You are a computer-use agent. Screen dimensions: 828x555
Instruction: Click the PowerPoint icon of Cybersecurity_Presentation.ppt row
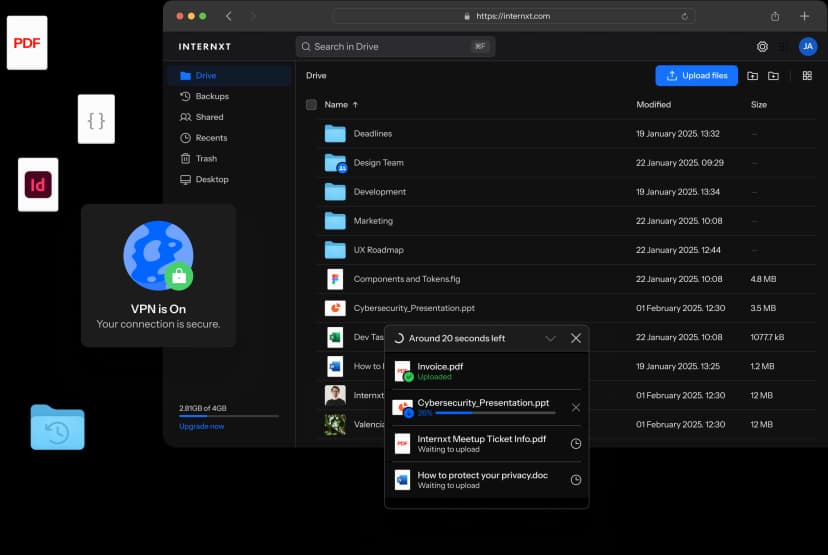335,308
